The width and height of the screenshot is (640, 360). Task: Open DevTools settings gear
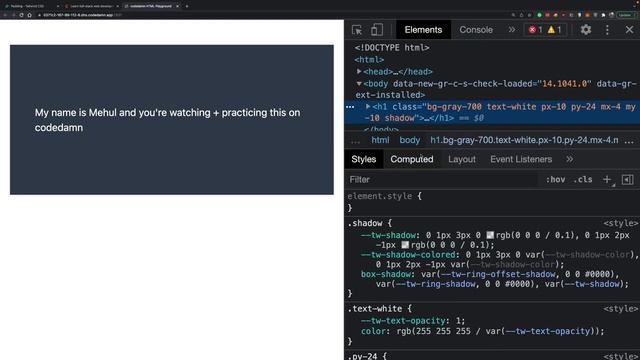pyautogui.click(x=586, y=30)
